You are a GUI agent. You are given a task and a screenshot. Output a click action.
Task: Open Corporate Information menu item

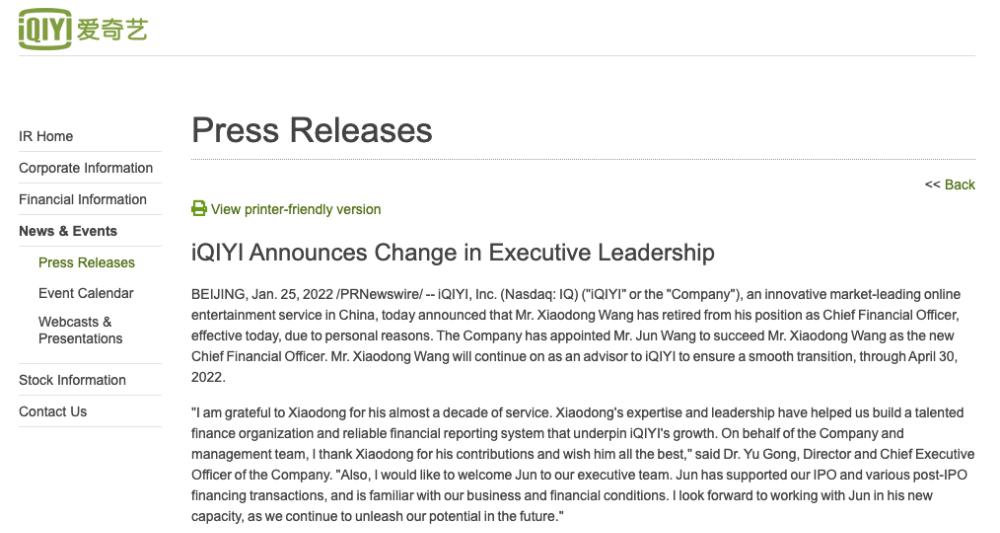click(86, 168)
